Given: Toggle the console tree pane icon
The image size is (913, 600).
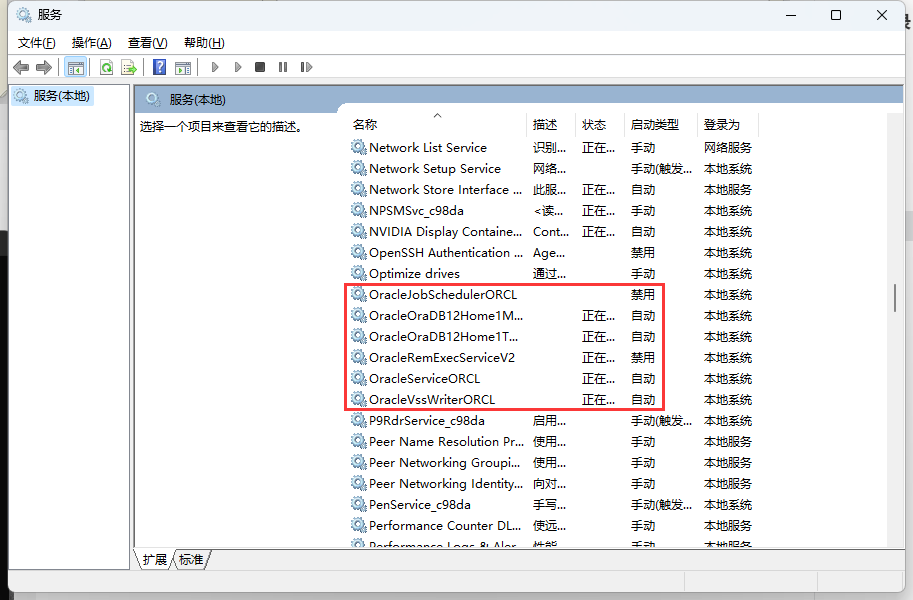Looking at the screenshot, I should (x=76, y=68).
